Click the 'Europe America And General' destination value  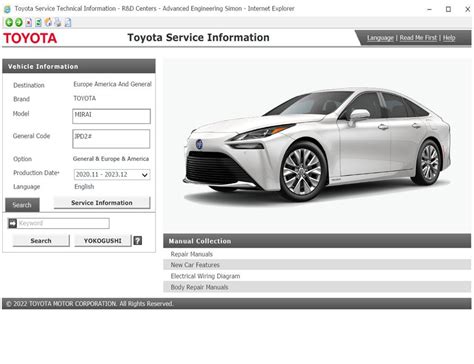pos(113,84)
